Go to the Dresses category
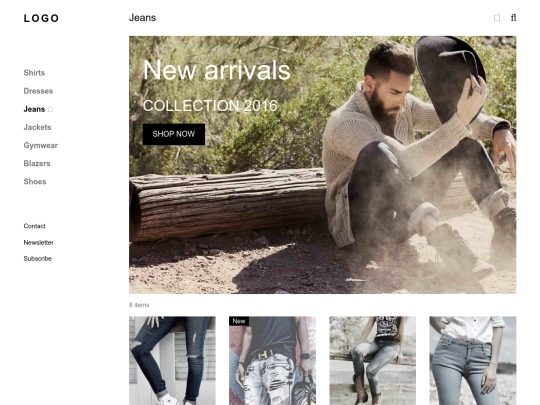 [38, 91]
